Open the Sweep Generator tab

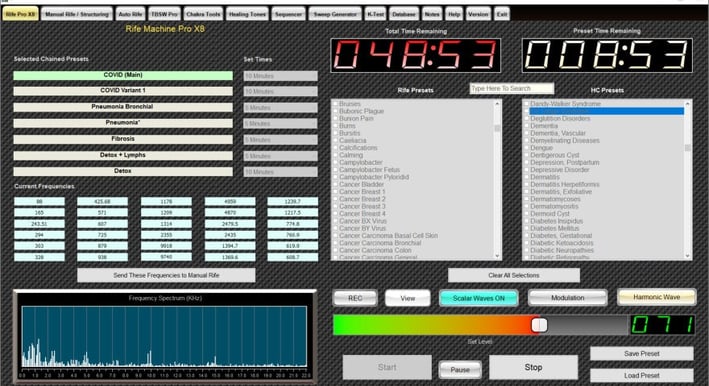coord(335,14)
